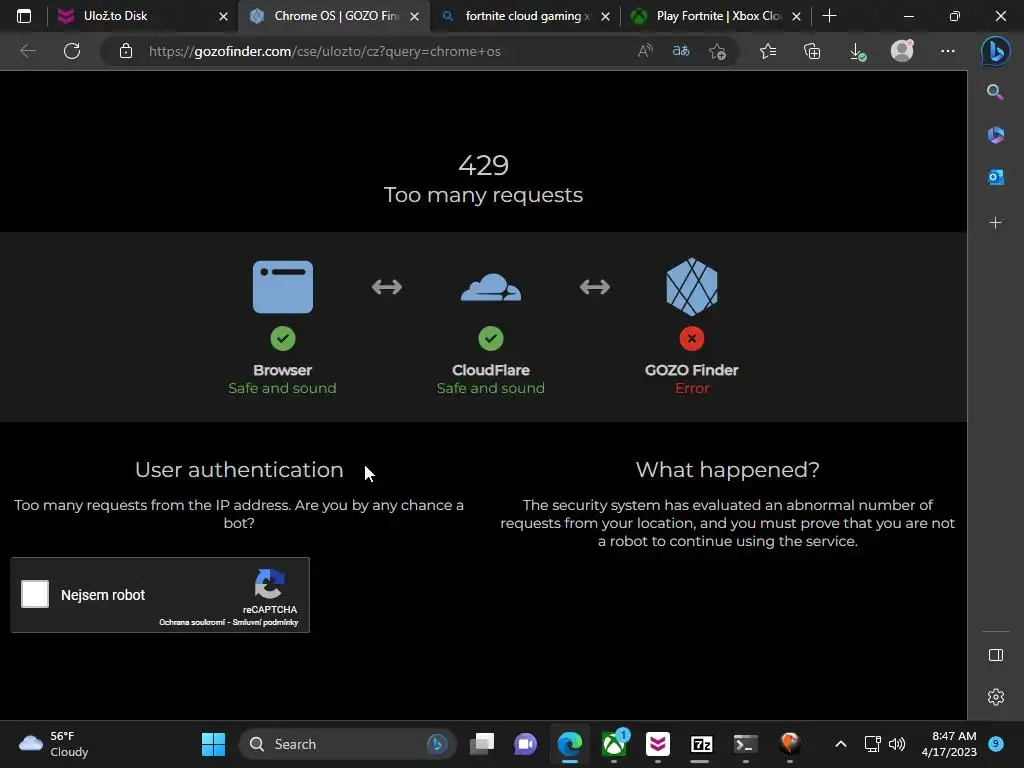Viewport: 1024px width, 768px height.
Task: Show the Downloads panel
Action: click(x=857, y=51)
